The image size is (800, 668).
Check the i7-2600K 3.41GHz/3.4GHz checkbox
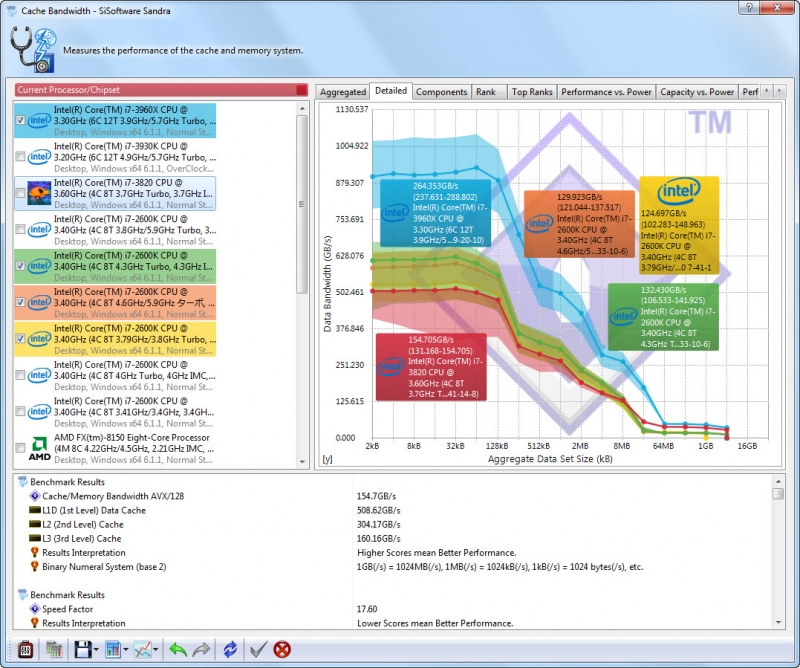20,411
